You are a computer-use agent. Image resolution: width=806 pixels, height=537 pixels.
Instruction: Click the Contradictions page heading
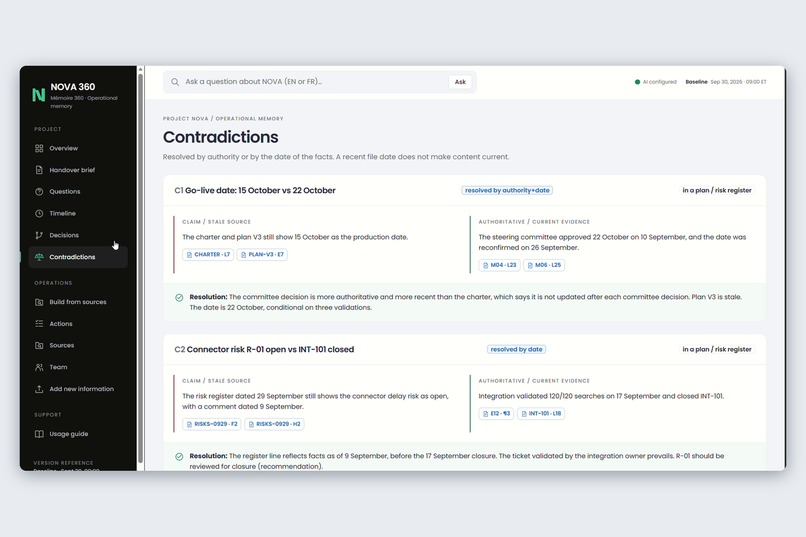point(221,137)
